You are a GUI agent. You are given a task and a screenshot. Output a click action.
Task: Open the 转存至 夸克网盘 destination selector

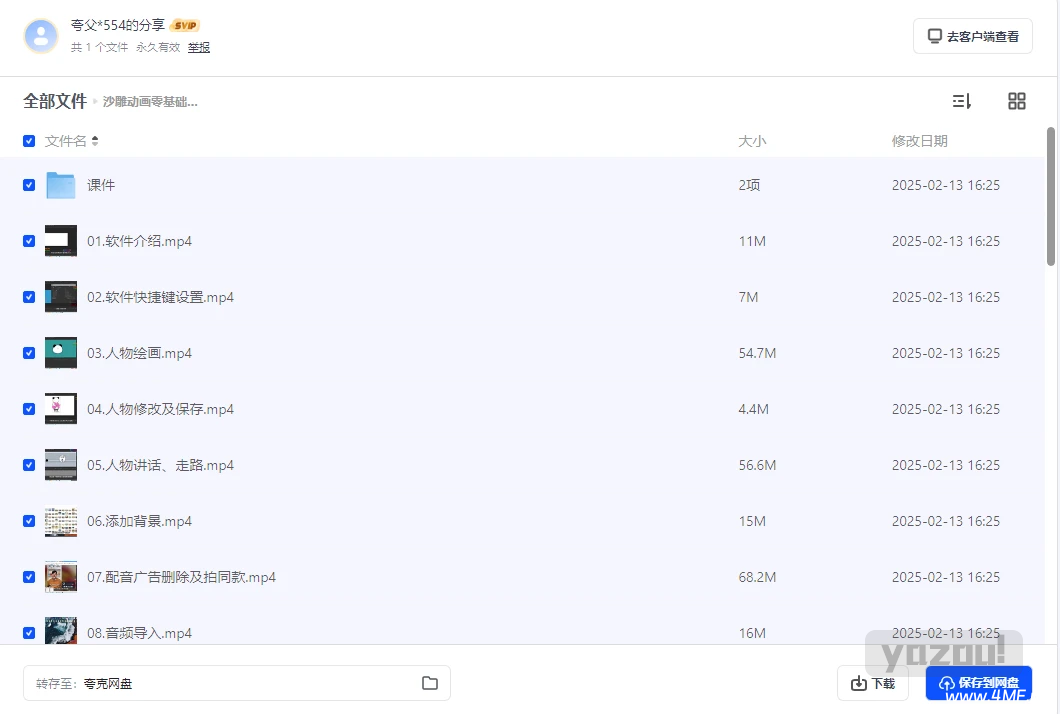(x=237, y=683)
